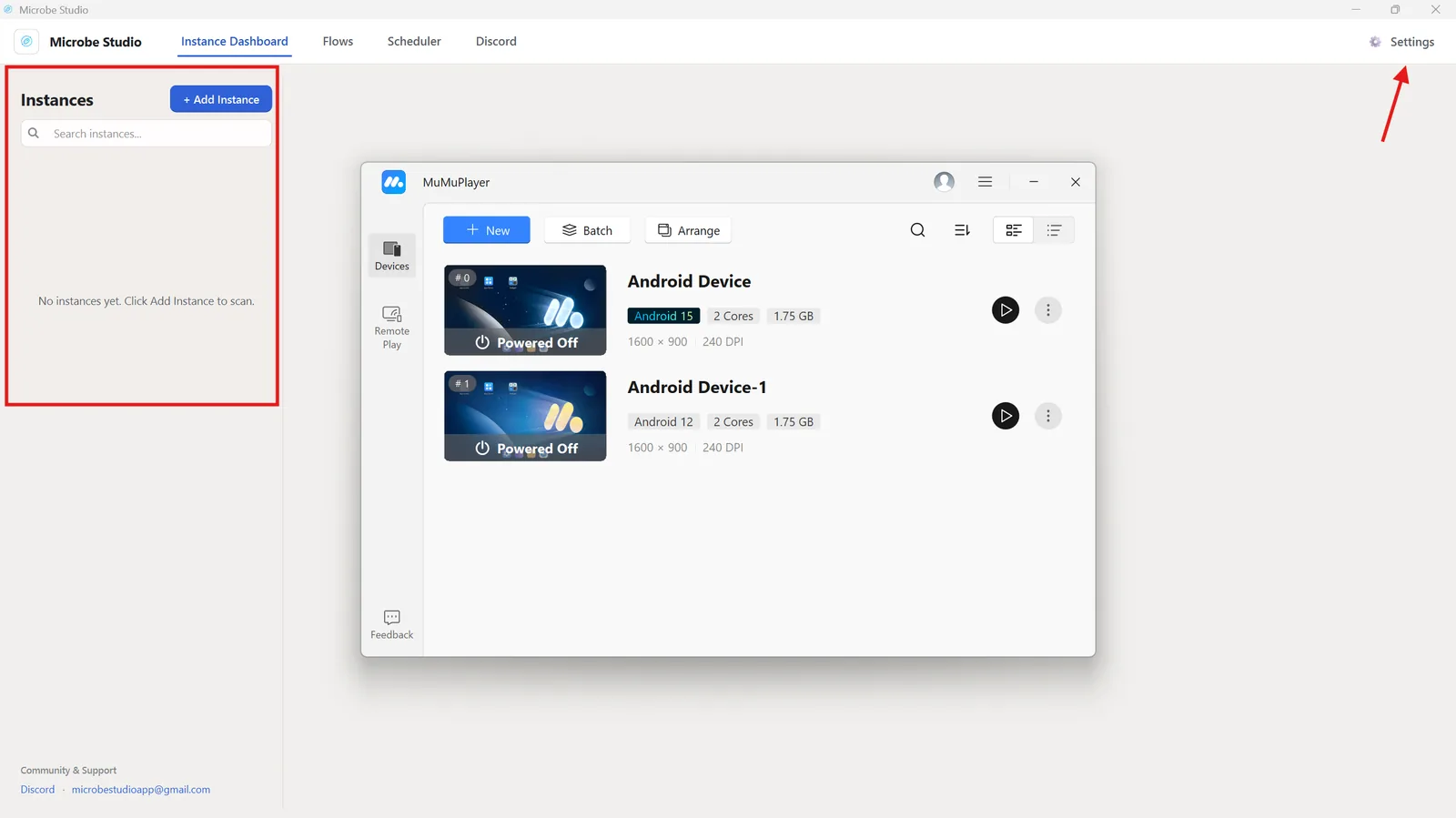Click the Batch button

coord(588,230)
